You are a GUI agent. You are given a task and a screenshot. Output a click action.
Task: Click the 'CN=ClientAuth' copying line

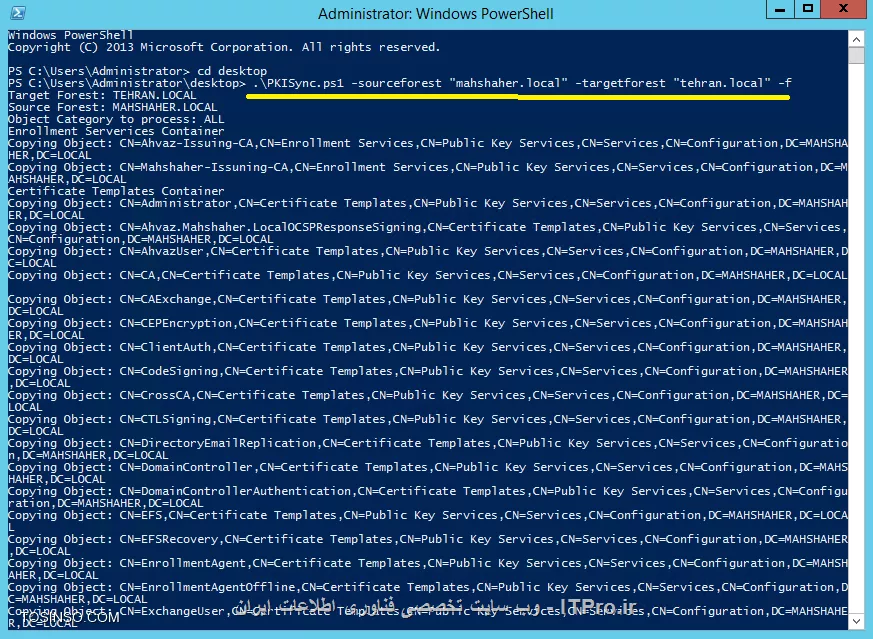coord(428,353)
